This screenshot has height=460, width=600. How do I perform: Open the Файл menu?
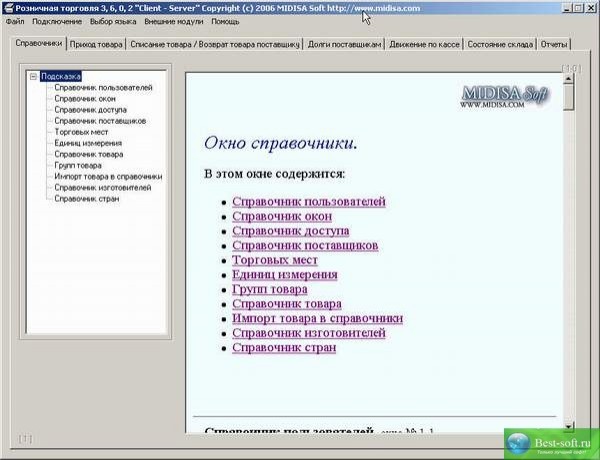click(15, 21)
